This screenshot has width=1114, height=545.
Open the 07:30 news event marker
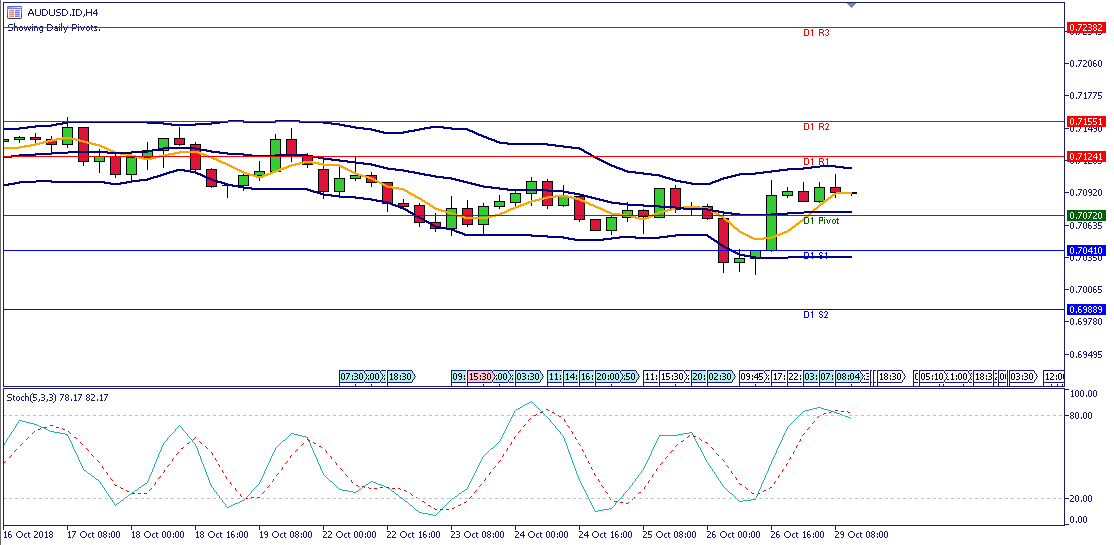[353, 377]
